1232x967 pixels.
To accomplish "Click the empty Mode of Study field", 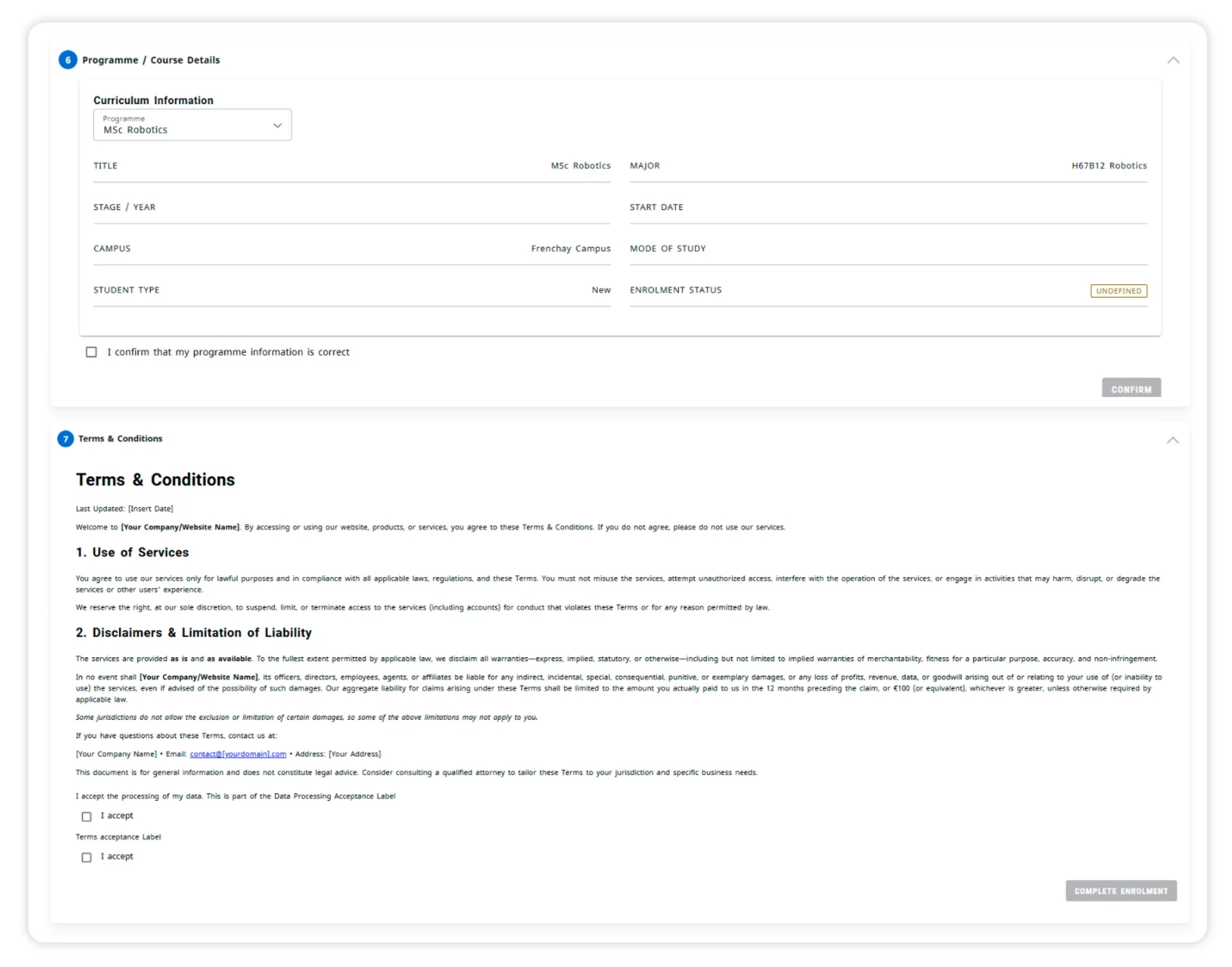I will pos(888,249).
